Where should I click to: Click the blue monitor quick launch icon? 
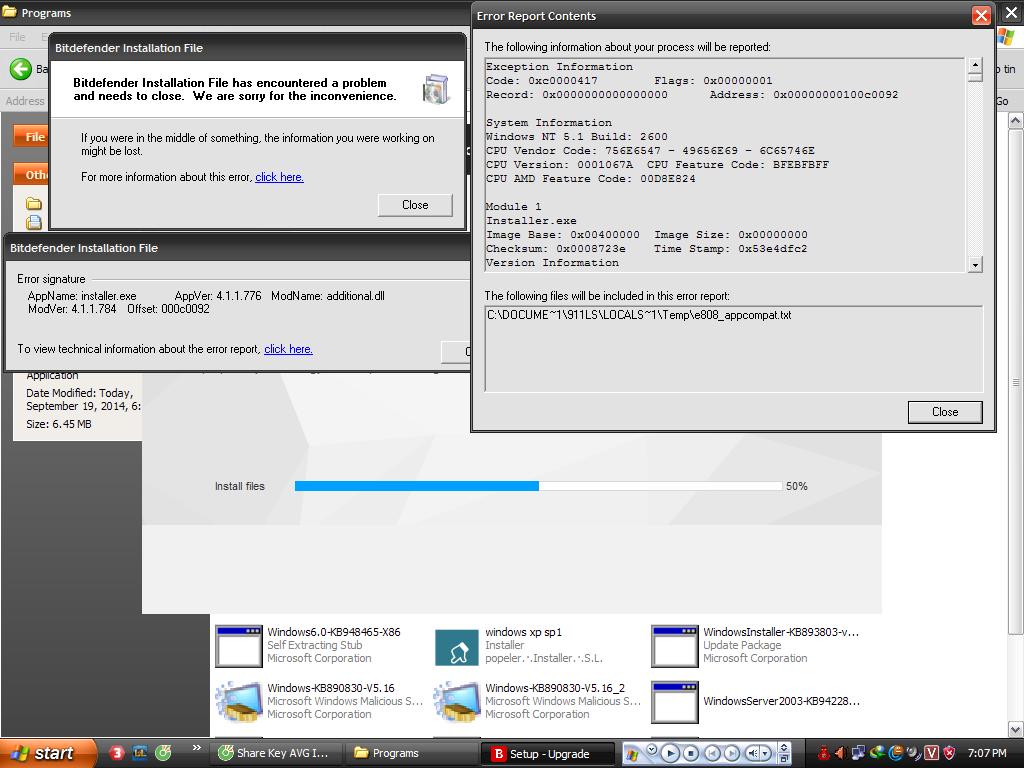(x=140, y=753)
